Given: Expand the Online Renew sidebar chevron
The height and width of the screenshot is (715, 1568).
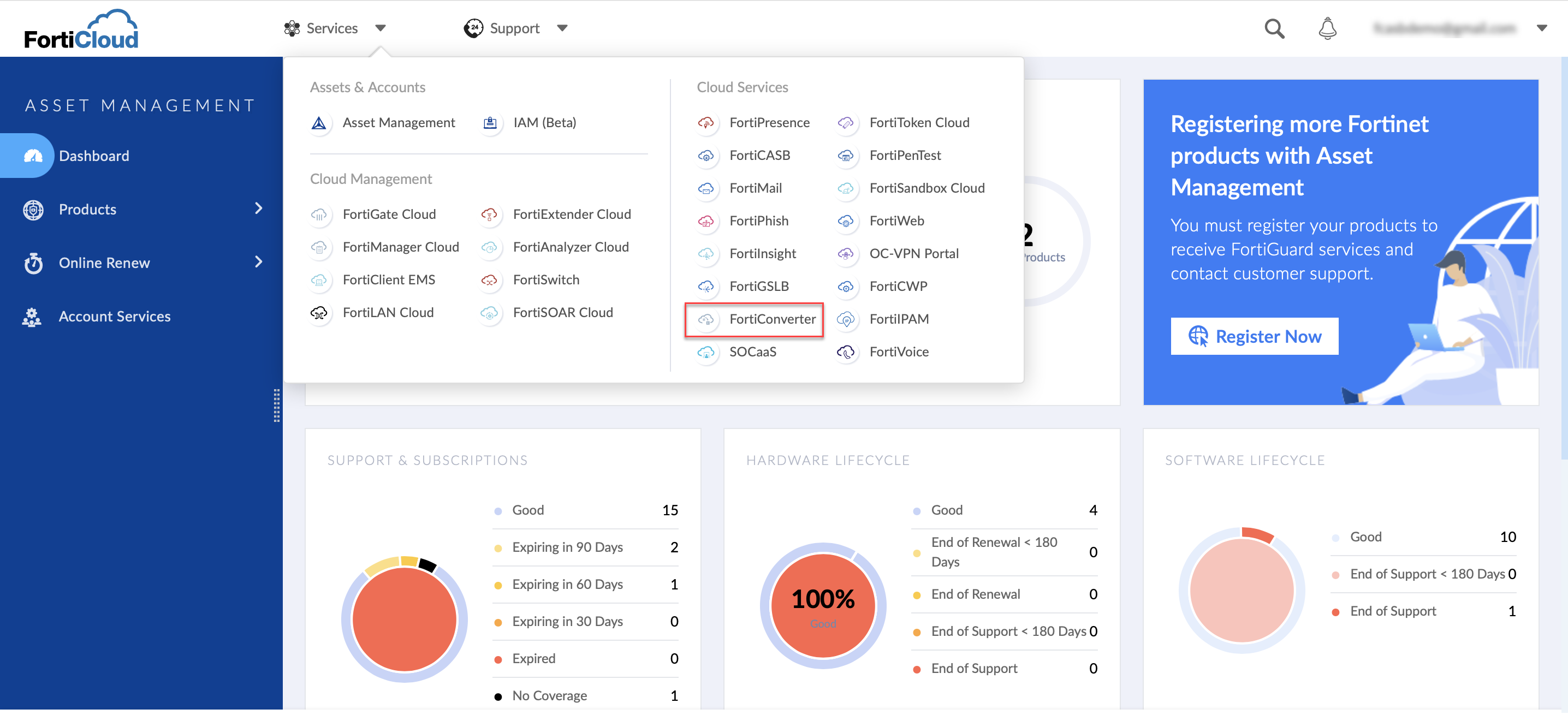Looking at the screenshot, I should (259, 263).
